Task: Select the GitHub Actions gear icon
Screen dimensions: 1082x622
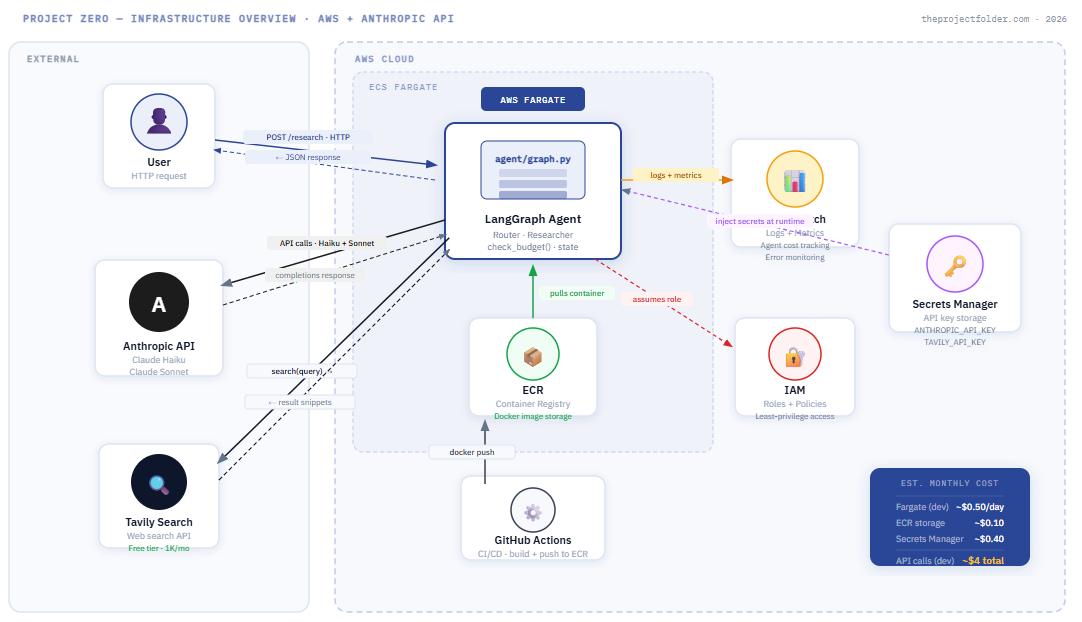Action: [x=533, y=512]
